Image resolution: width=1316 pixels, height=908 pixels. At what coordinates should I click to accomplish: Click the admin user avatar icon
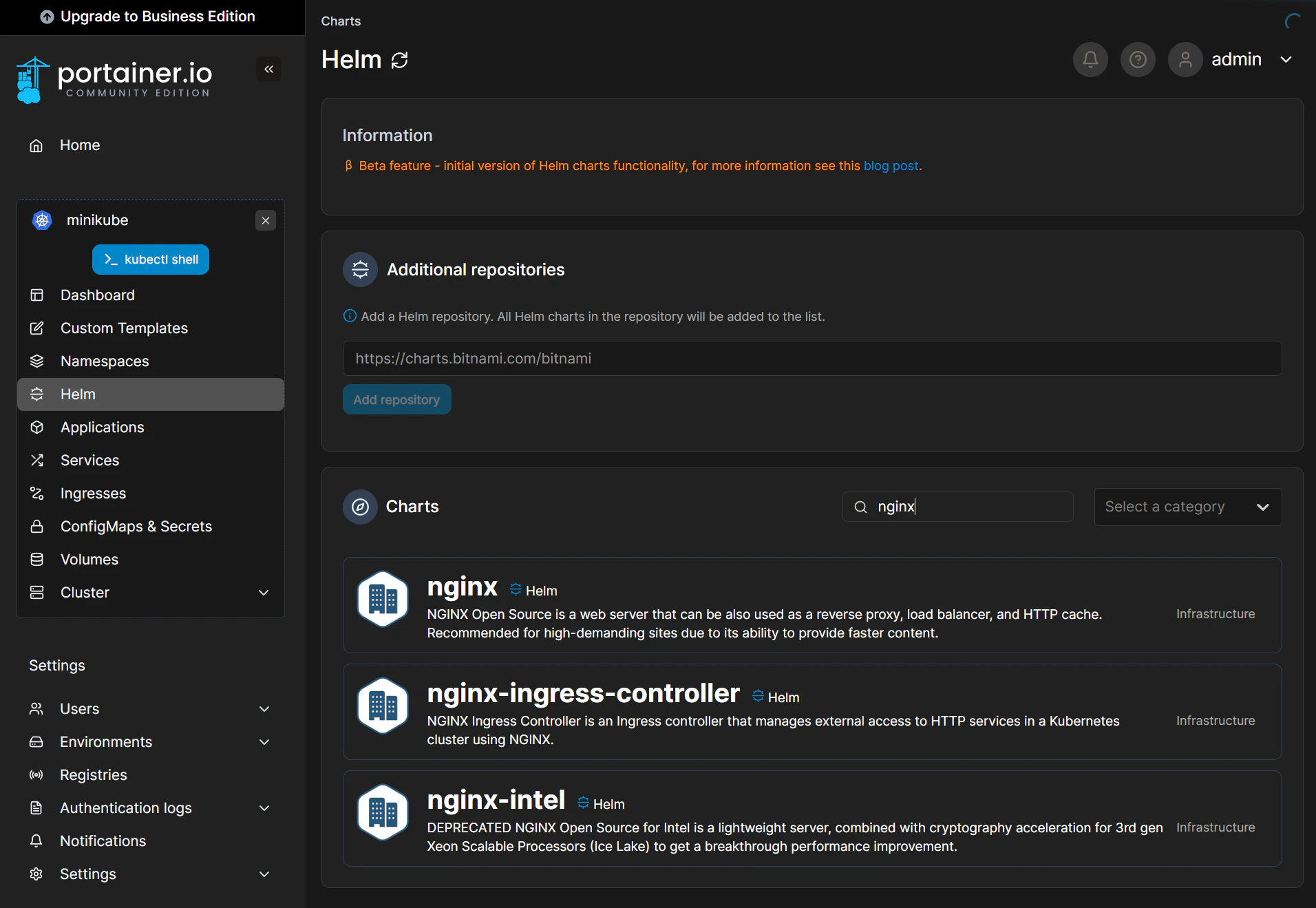coord(1185,60)
